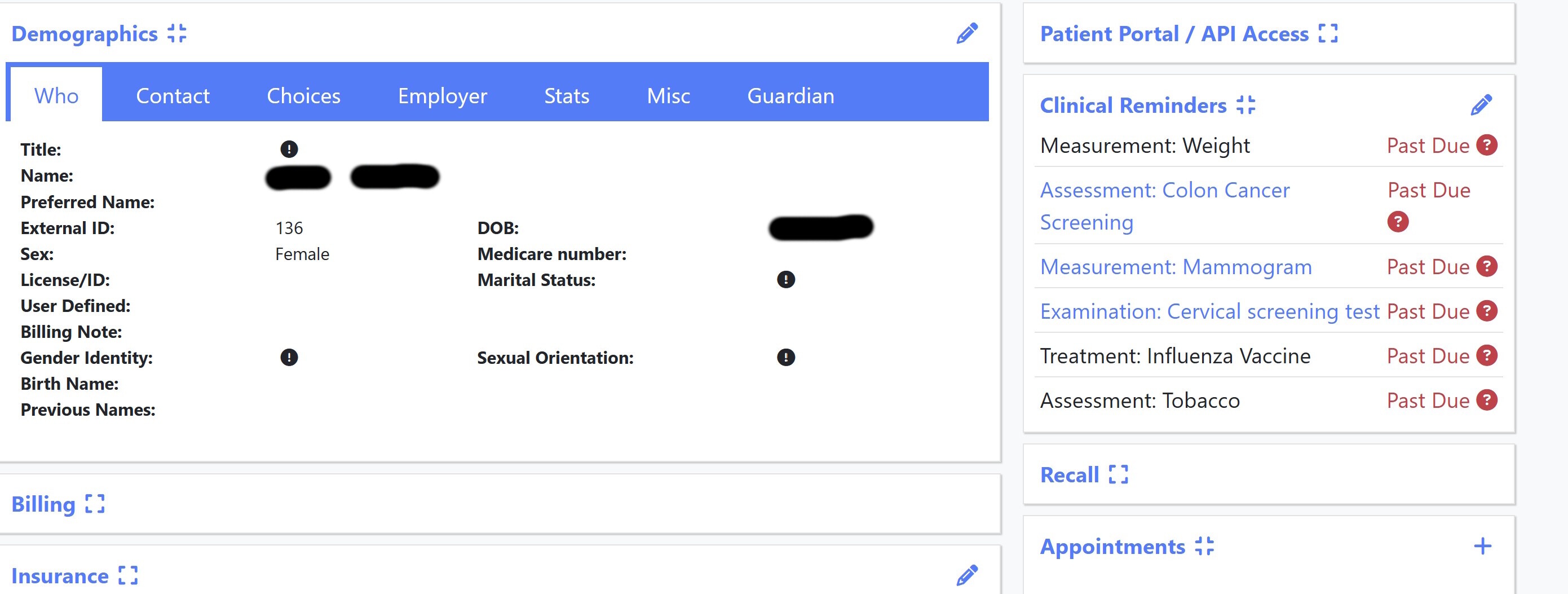Click the External ID value 136
This screenshot has height=594, width=1568.
[289, 228]
